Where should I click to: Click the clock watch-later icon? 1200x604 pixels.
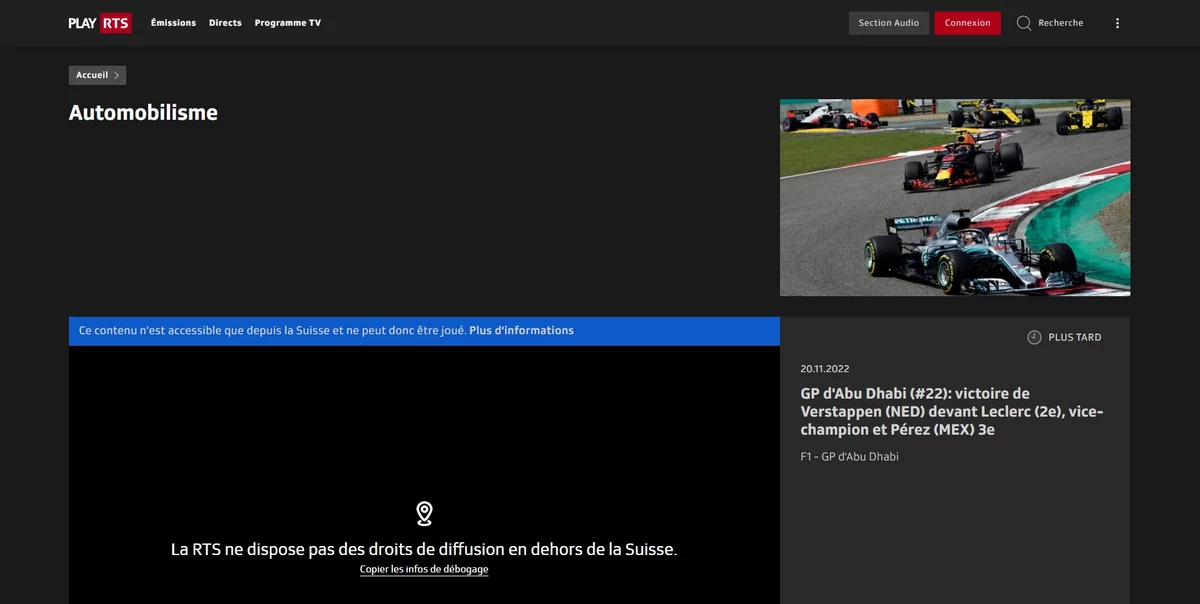tap(1034, 338)
